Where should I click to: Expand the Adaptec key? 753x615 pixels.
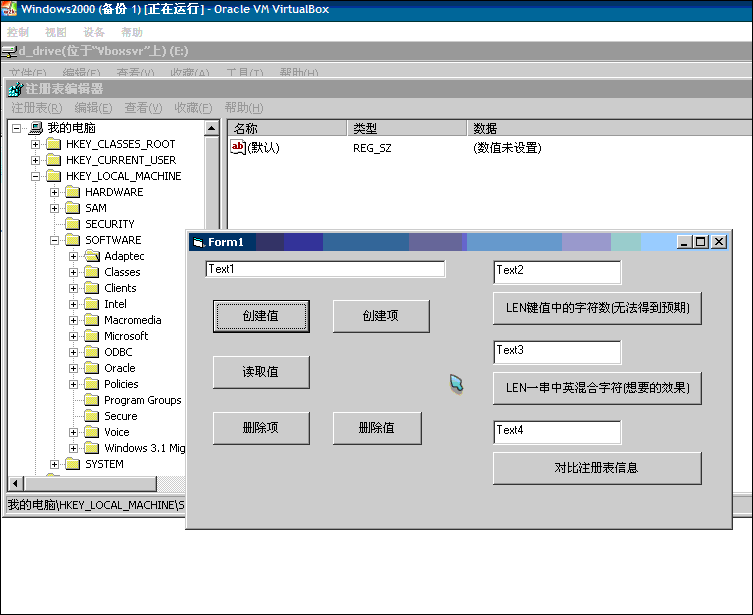pyautogui.click(x=73, y=256)
